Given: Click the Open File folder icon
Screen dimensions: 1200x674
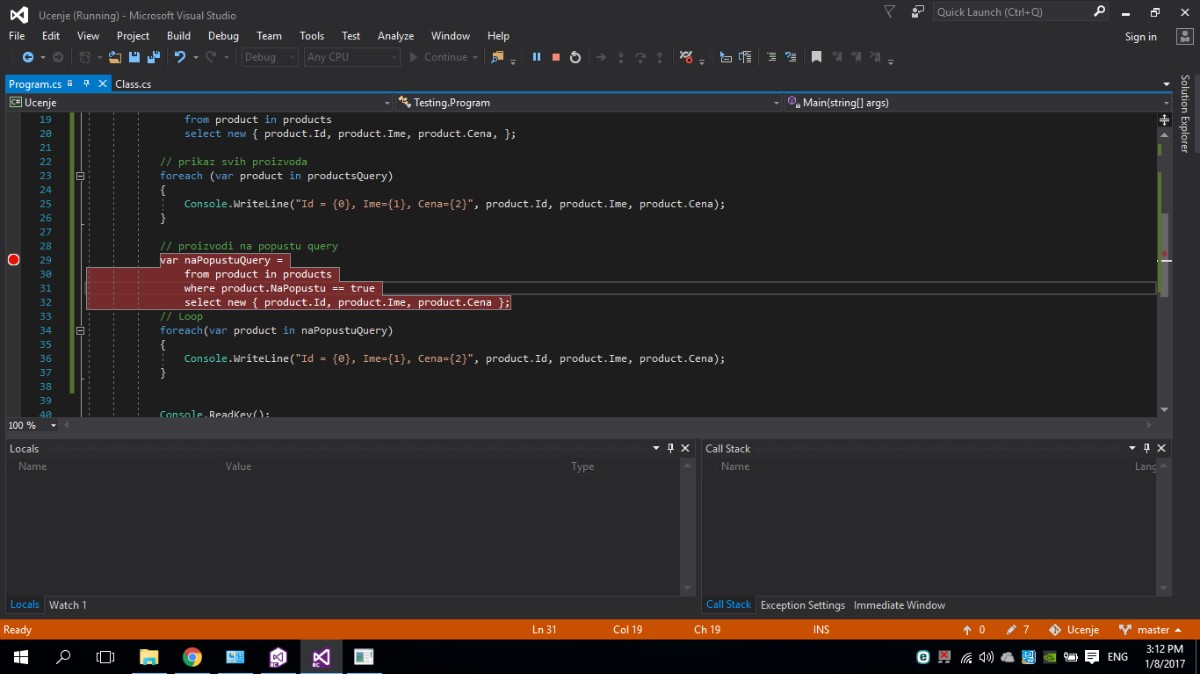Looking at the screenshot, I should click(x=115, y=57).
